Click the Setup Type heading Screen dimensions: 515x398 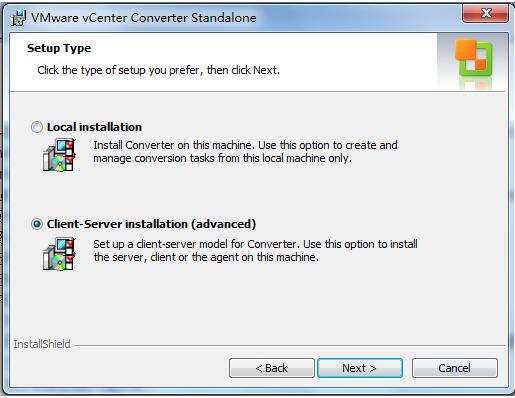(x=59, y=48)
